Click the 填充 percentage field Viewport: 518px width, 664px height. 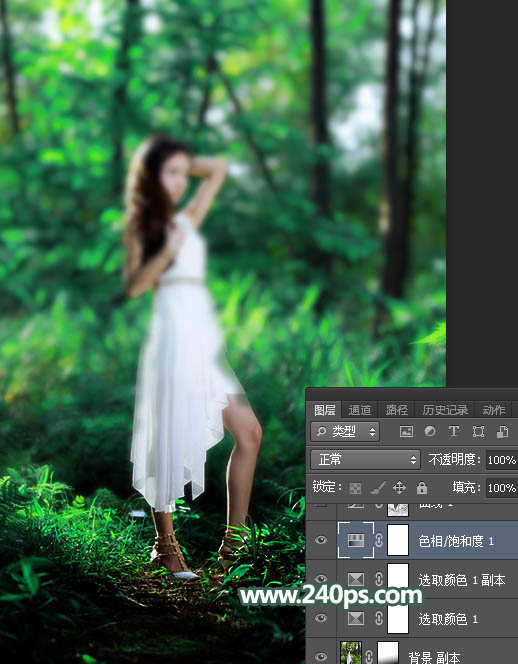point(501,488)
